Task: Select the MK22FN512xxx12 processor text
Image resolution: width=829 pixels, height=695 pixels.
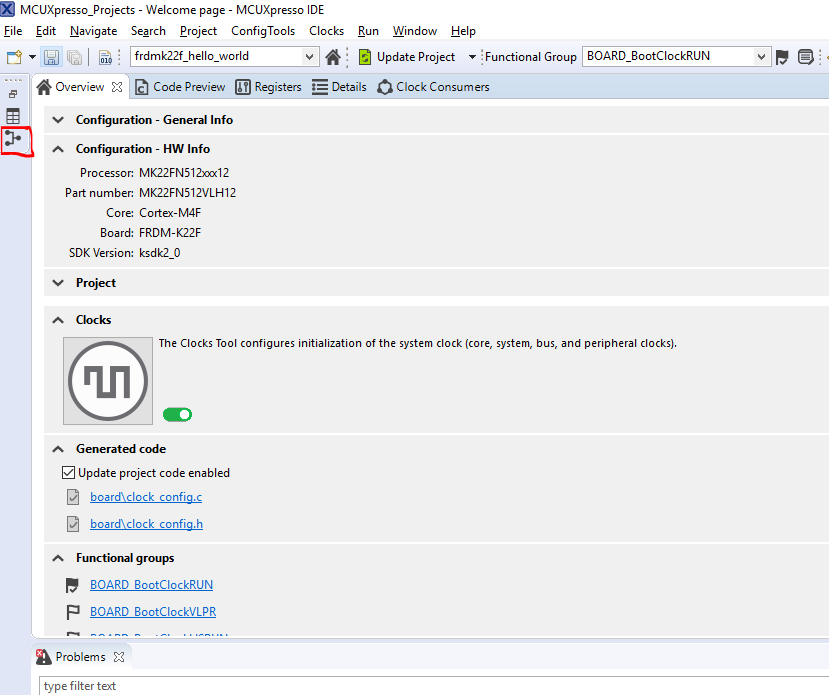Action: tap(183, 173)
